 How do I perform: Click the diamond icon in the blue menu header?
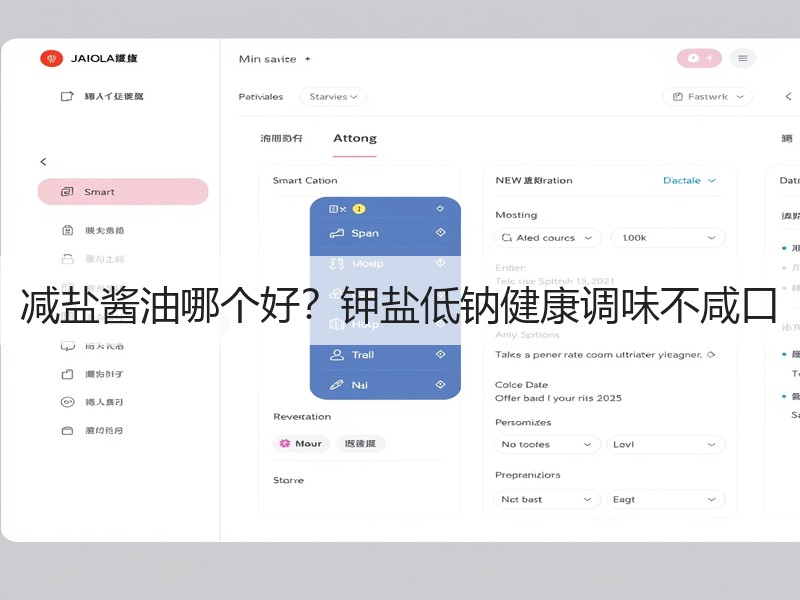pos(440,209)
